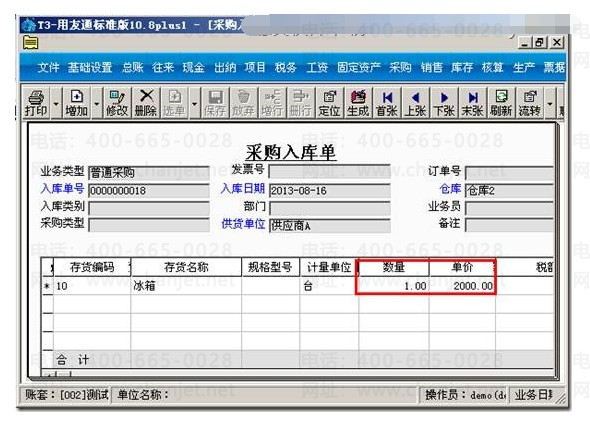This screenshot has width=590, height=423.
Task: Select the quantity cell 1.00
Action: 394,286
